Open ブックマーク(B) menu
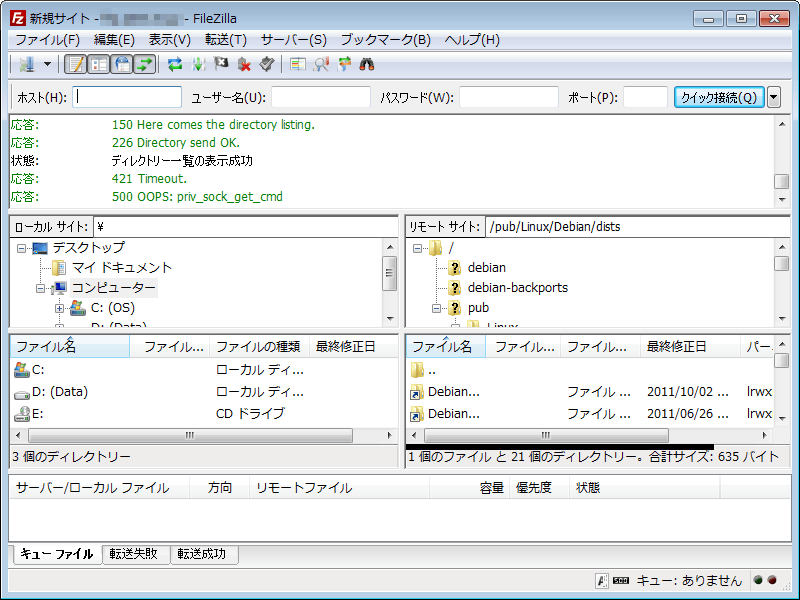 386,40
